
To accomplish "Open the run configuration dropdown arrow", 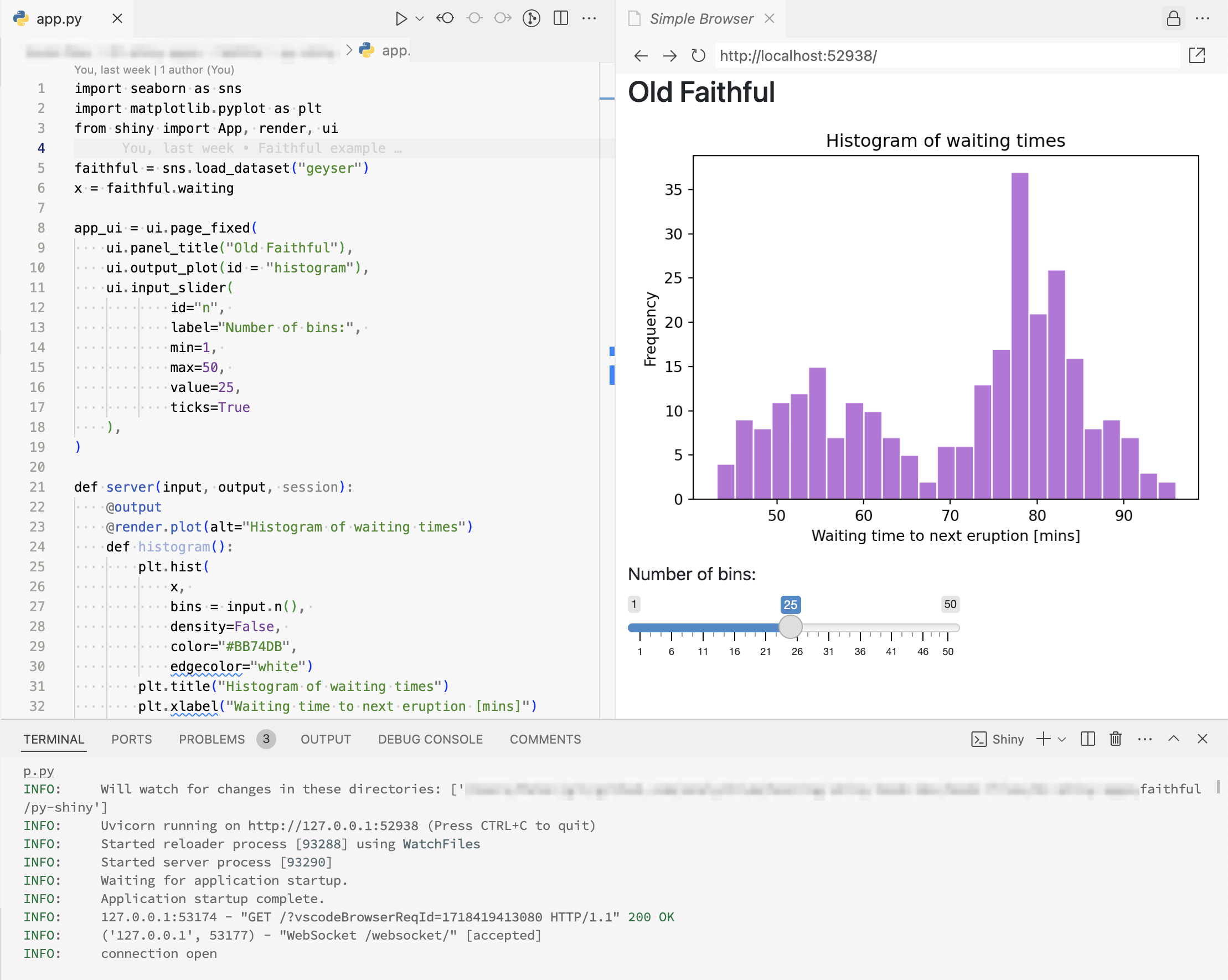I will [x=419, y=18].
